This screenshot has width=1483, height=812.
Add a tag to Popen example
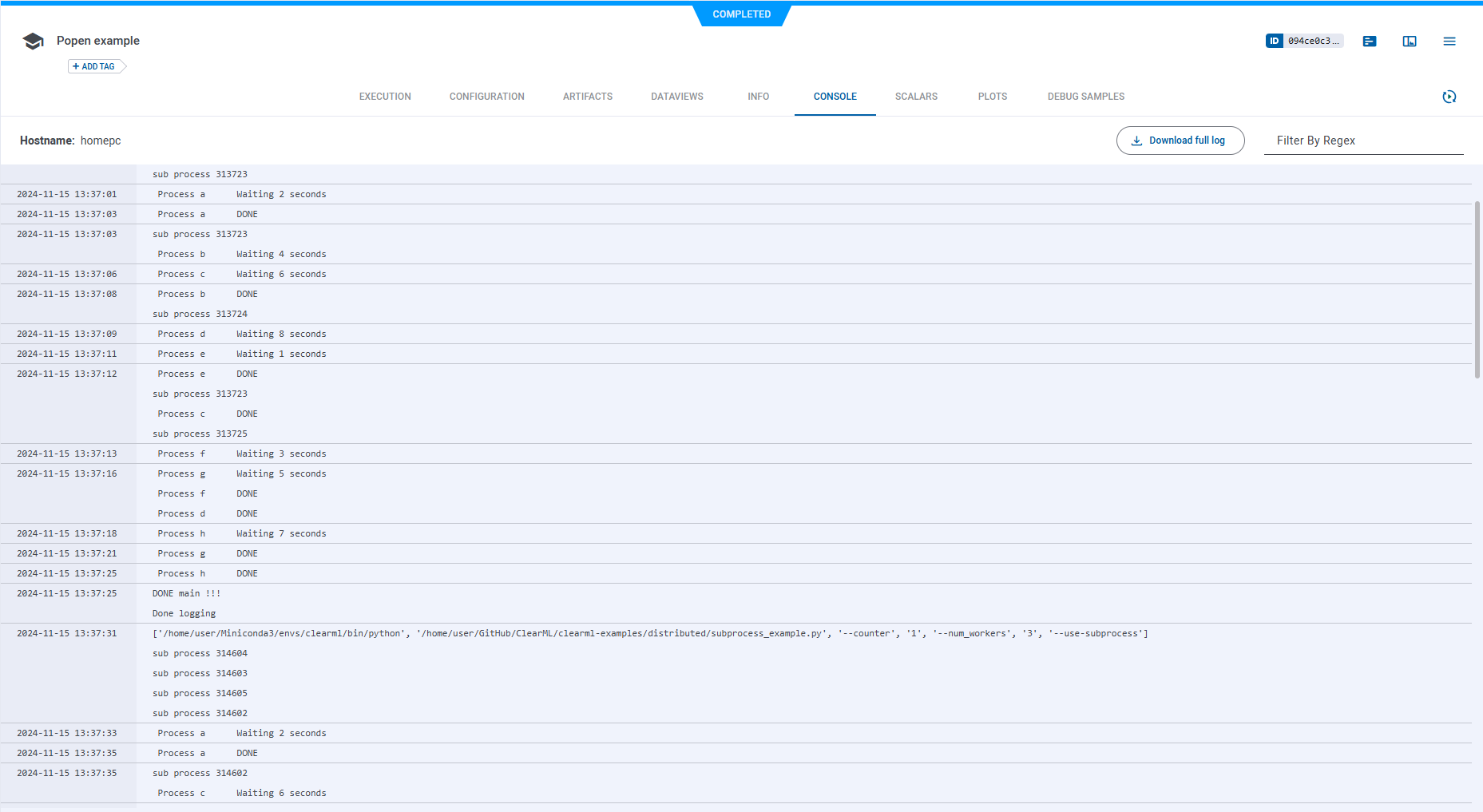point(94,66)
